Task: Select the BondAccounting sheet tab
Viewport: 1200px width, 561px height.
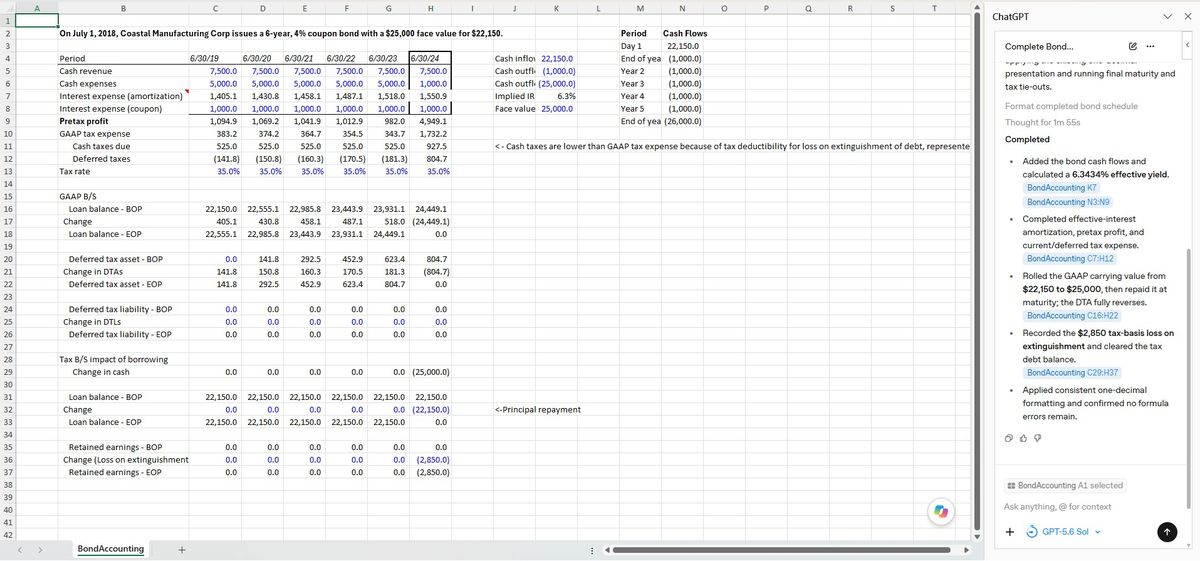Action: pos(111,549)
